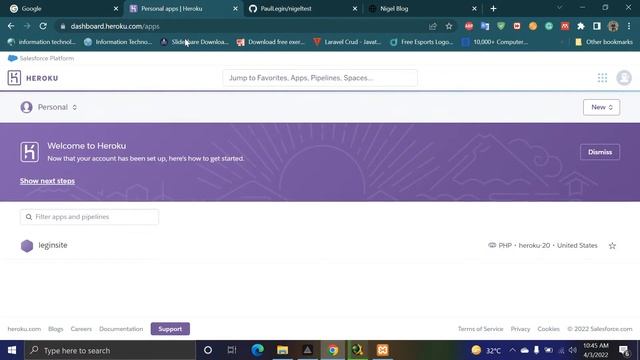640x360 pixels.
Task: Click the ABP extension icon
Action: [469, 26]
